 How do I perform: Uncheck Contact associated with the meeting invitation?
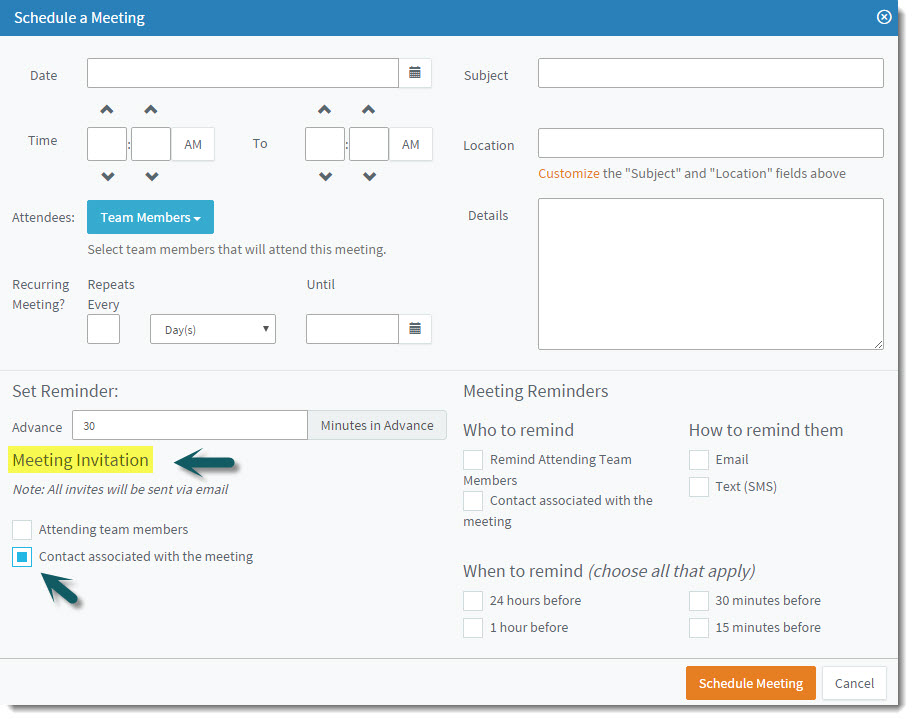pos(22,557)
